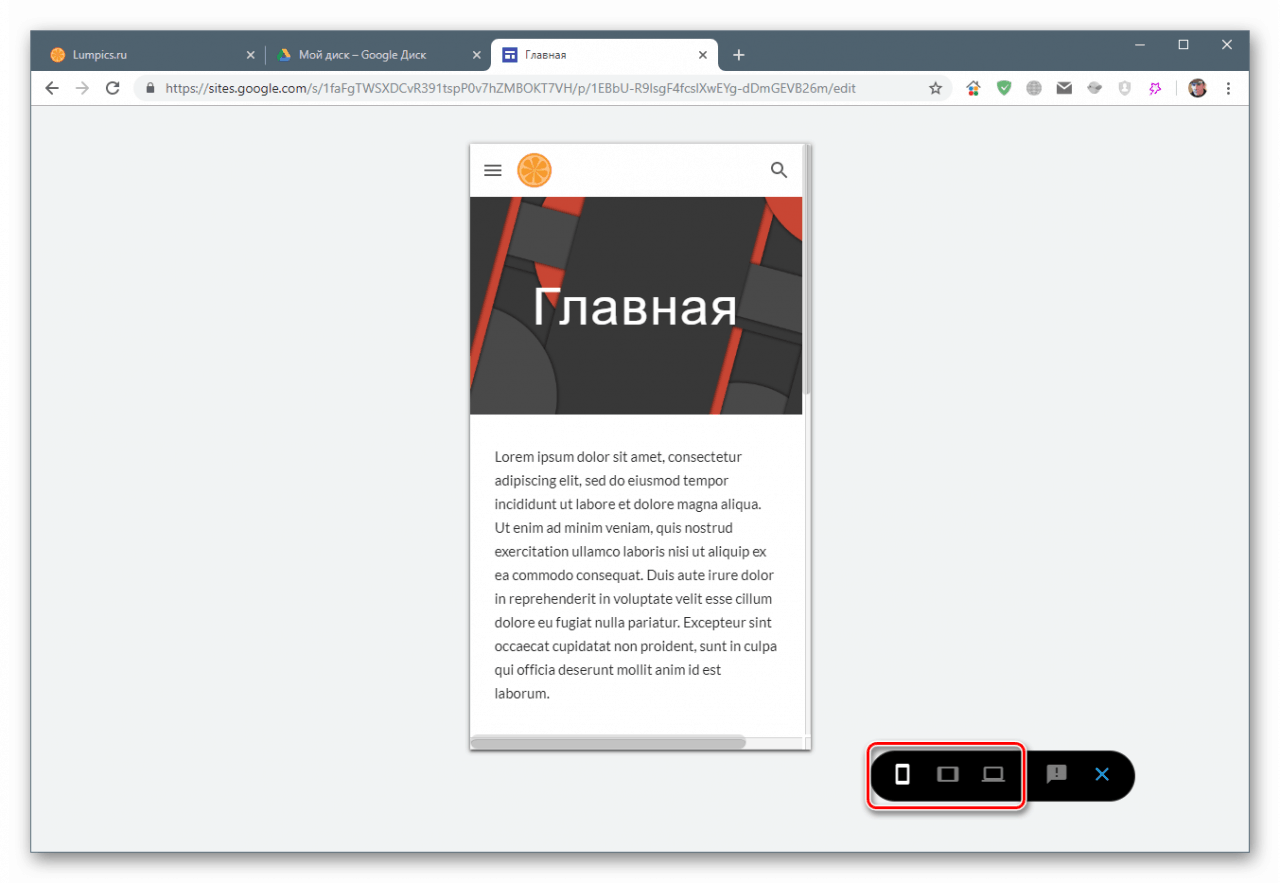Minimize the Chrome window
Image resolution: width=1280 pixels, height=883 pixels.
pos(1140,45)
